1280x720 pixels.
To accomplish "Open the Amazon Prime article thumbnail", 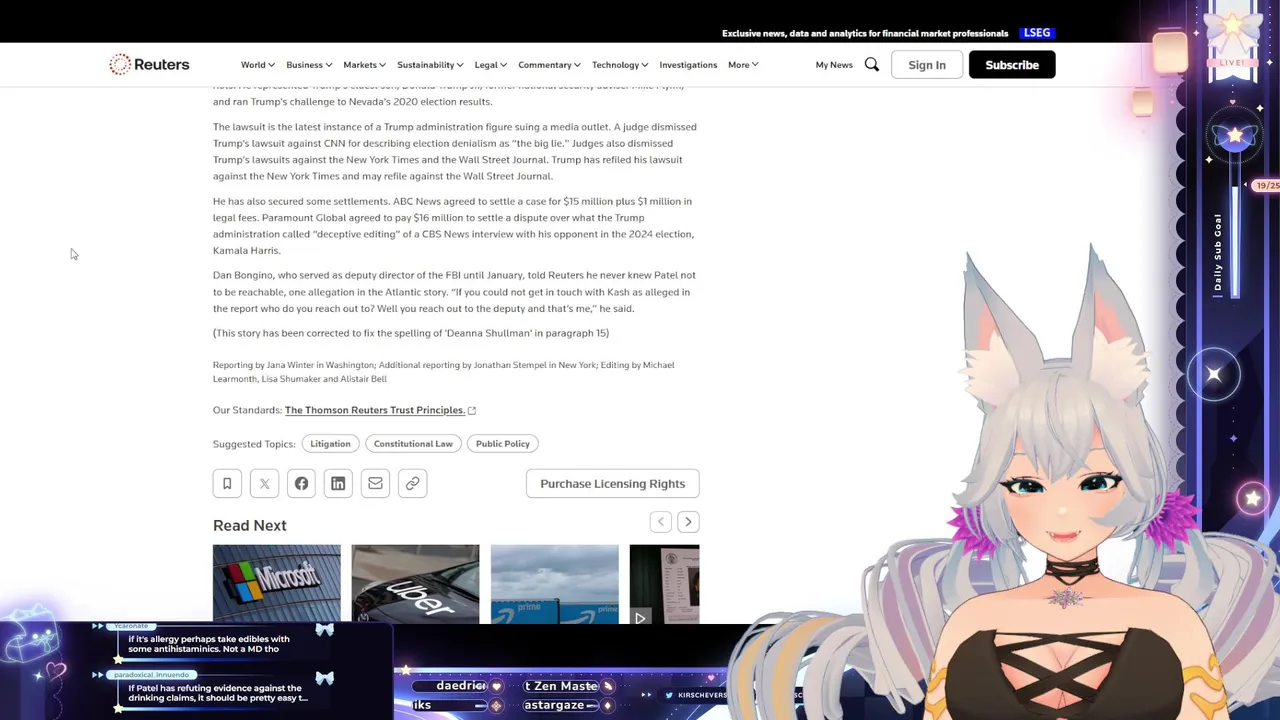I will point(554,584).
